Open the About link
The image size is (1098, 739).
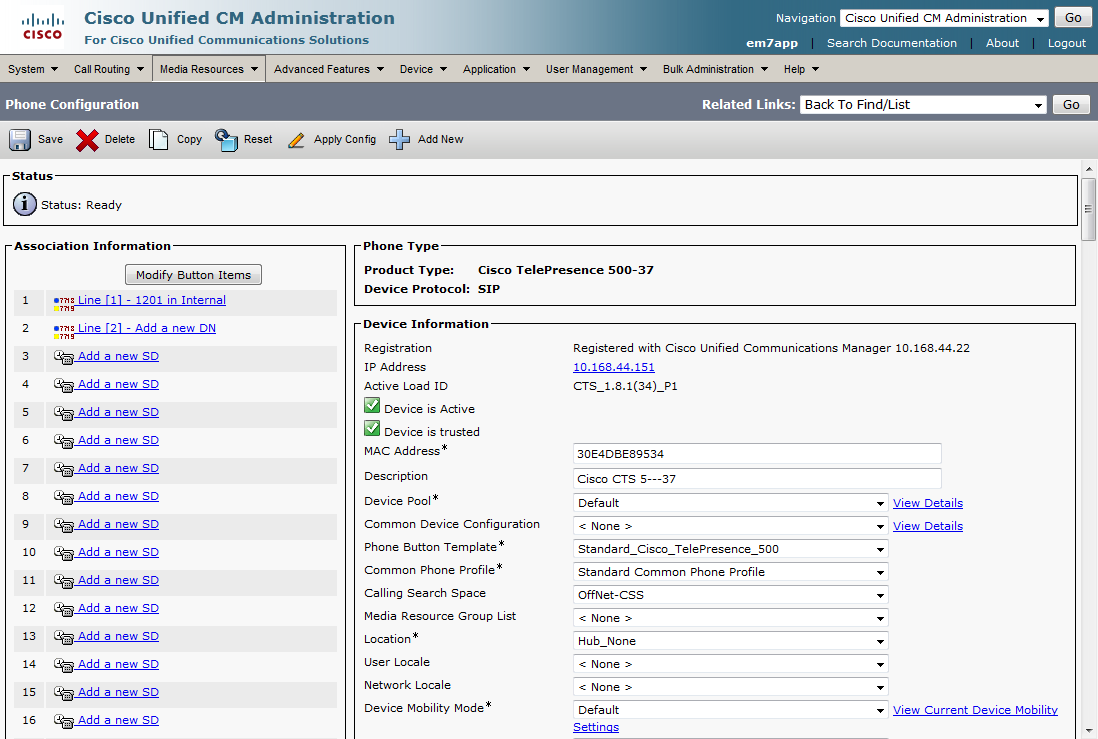(x=1002, y=43)
